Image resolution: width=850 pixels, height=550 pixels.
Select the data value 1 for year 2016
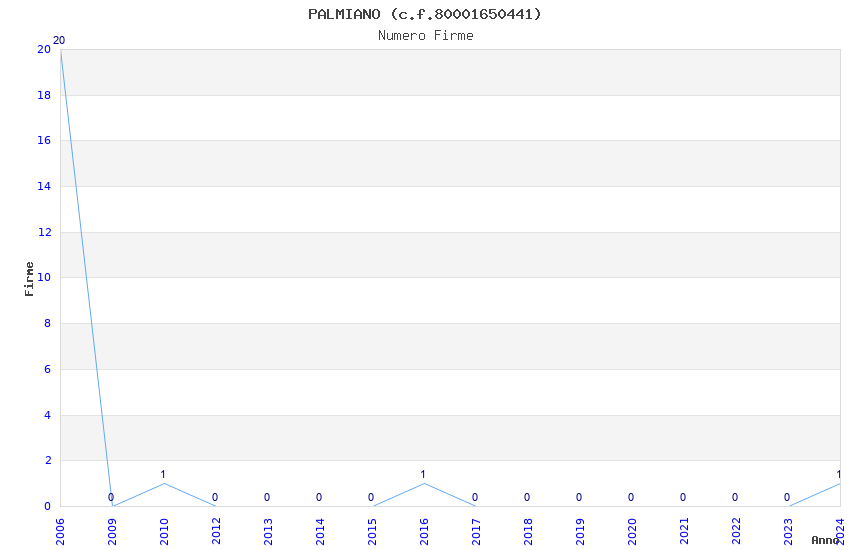click(x=423, y=474)
